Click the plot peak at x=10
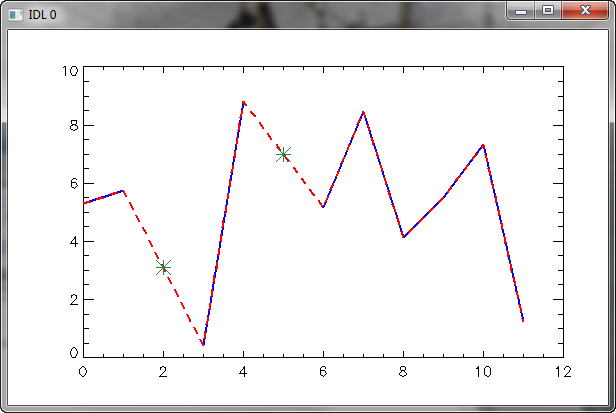This screenshot has width=616, height=413. [x=483, y=146]
